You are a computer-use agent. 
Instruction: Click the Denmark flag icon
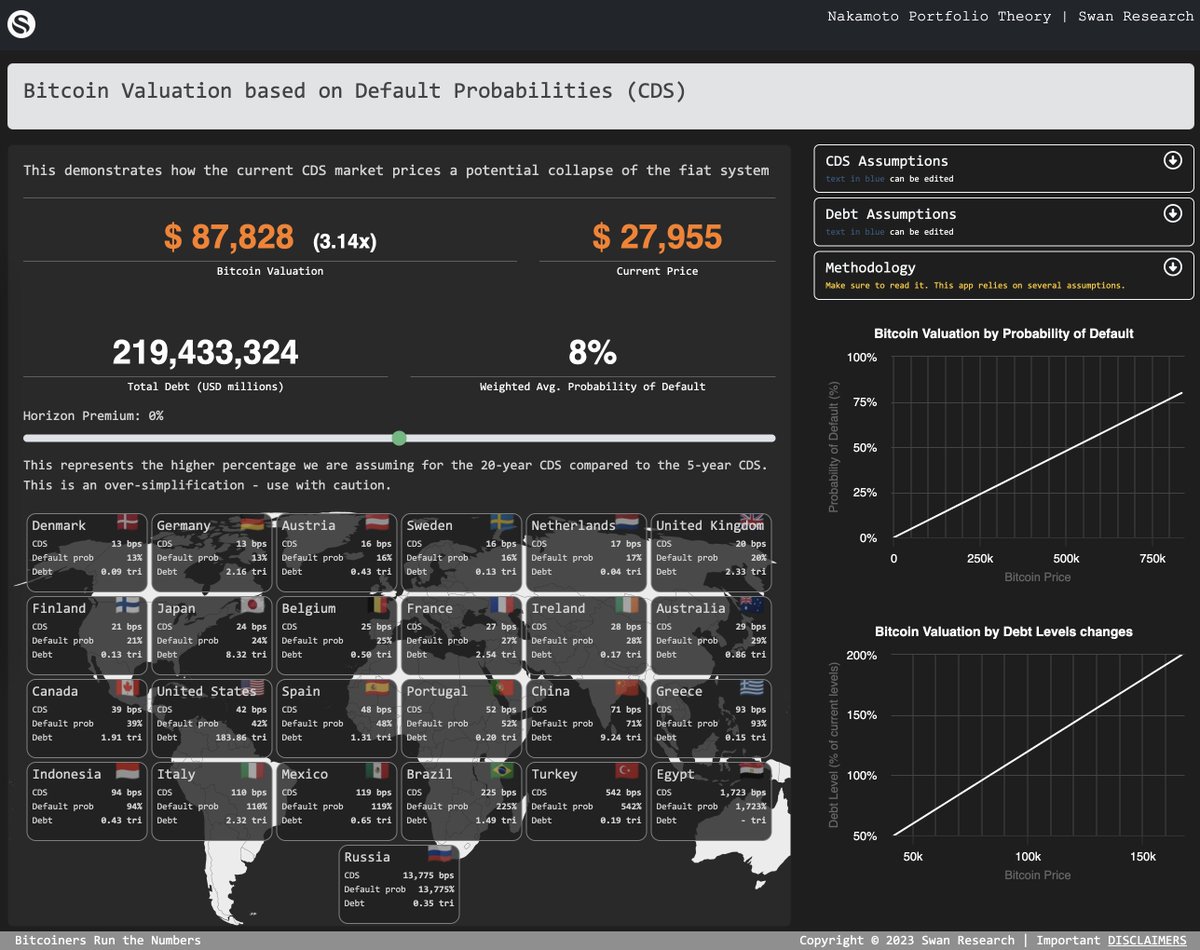click(x=128, y=522)
